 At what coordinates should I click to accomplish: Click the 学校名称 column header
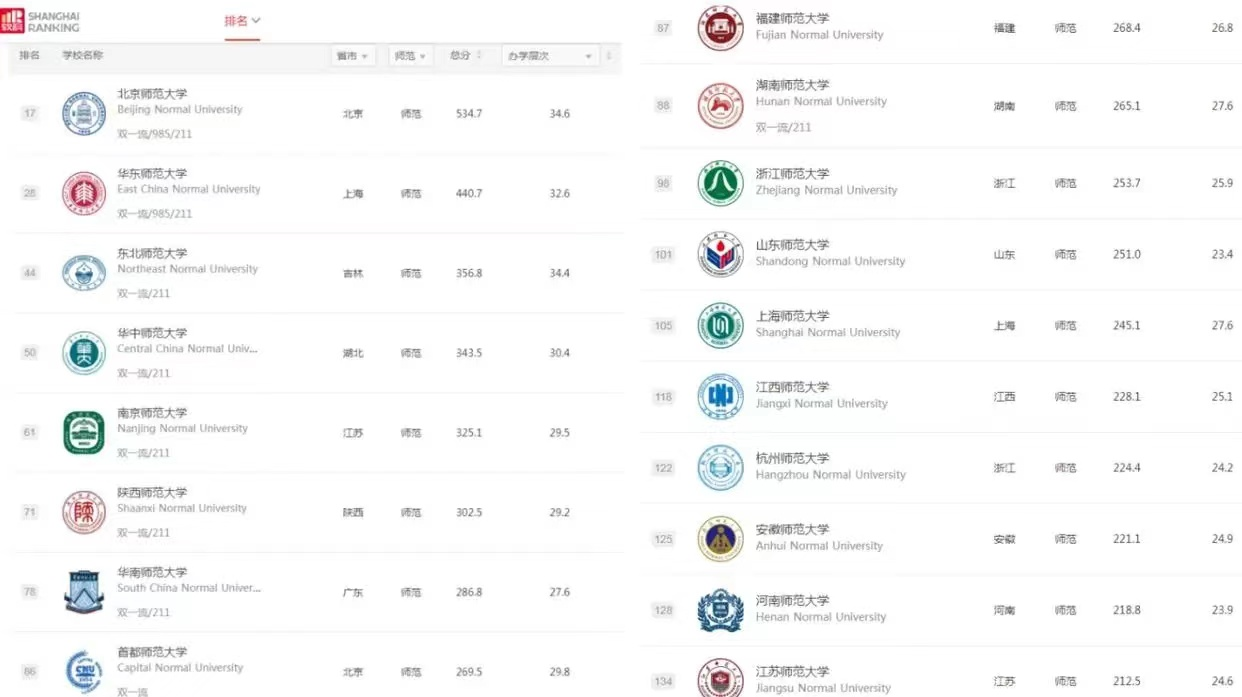(83, 56)
